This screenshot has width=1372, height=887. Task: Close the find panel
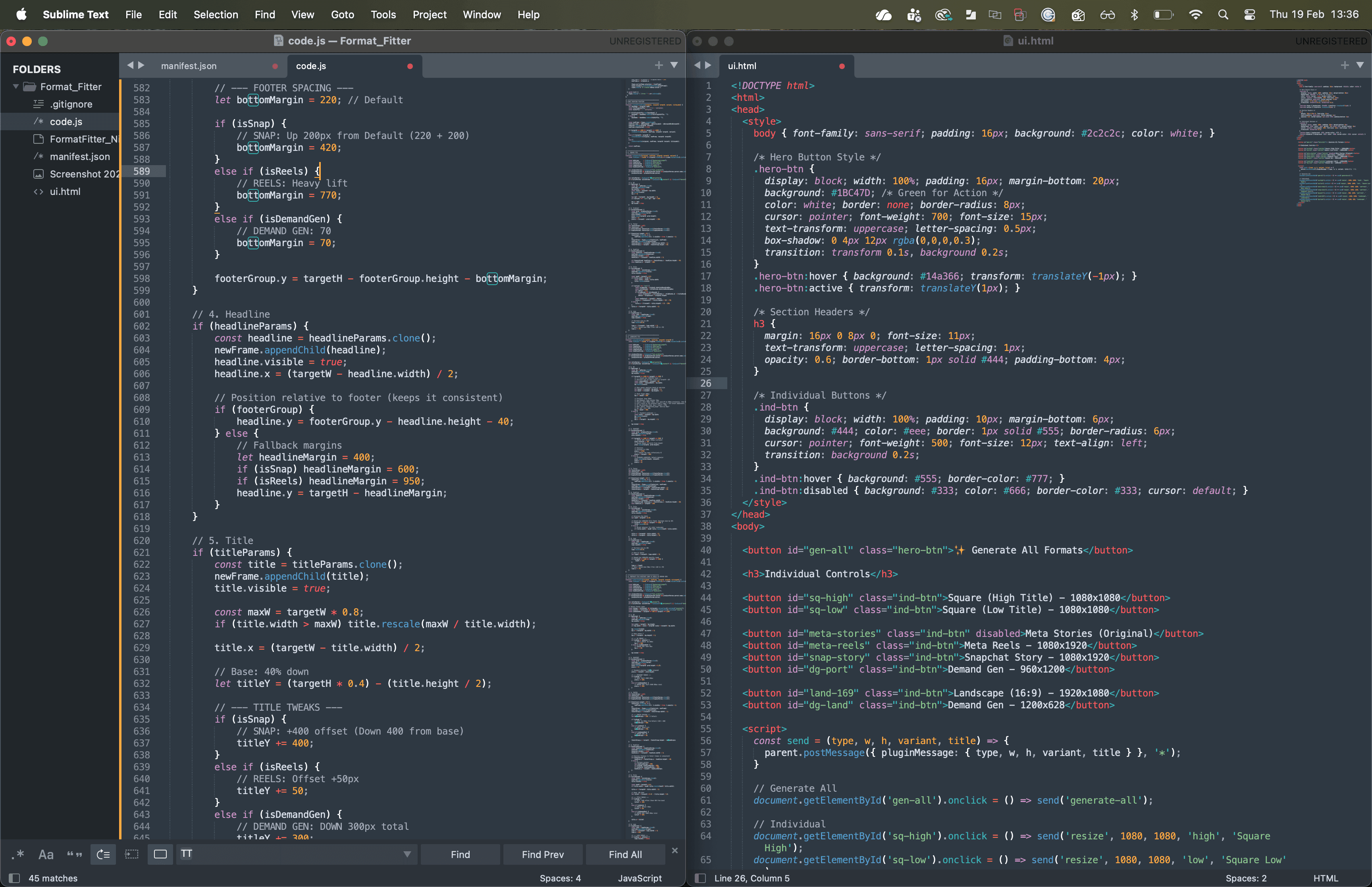[x=675, y=851]
